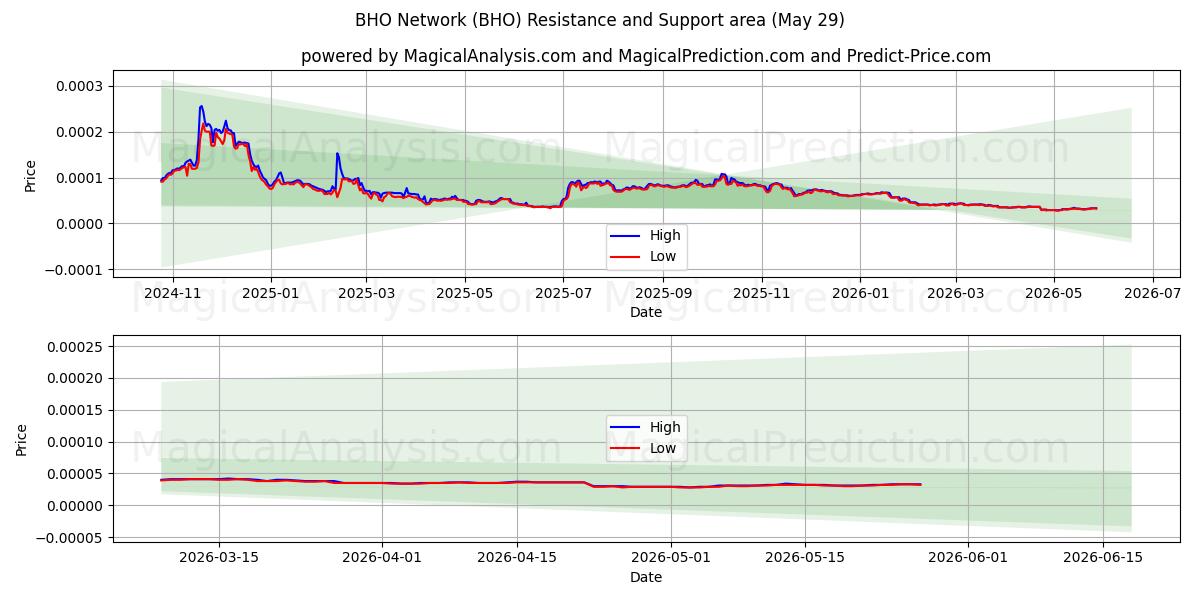Click the top chart x-axis label 2025-09

tap(663, 294)
